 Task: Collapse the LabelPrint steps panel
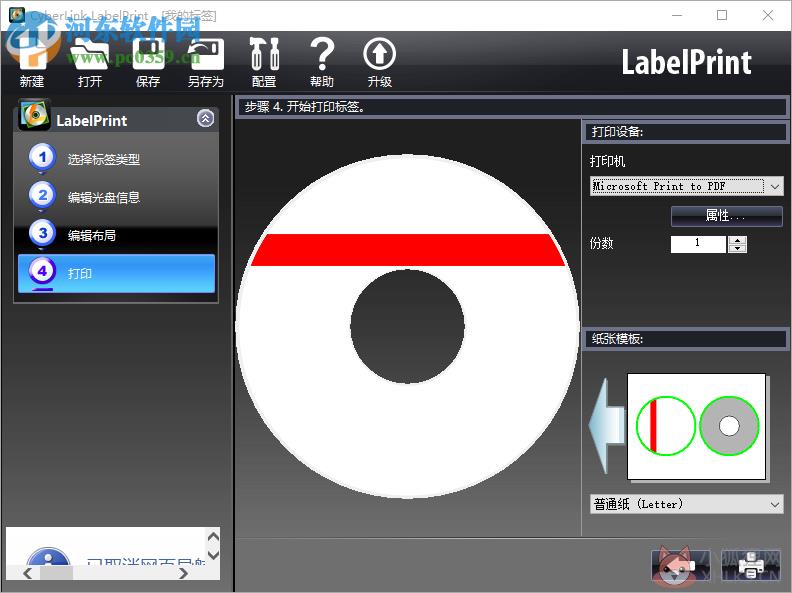click(205, 119)
